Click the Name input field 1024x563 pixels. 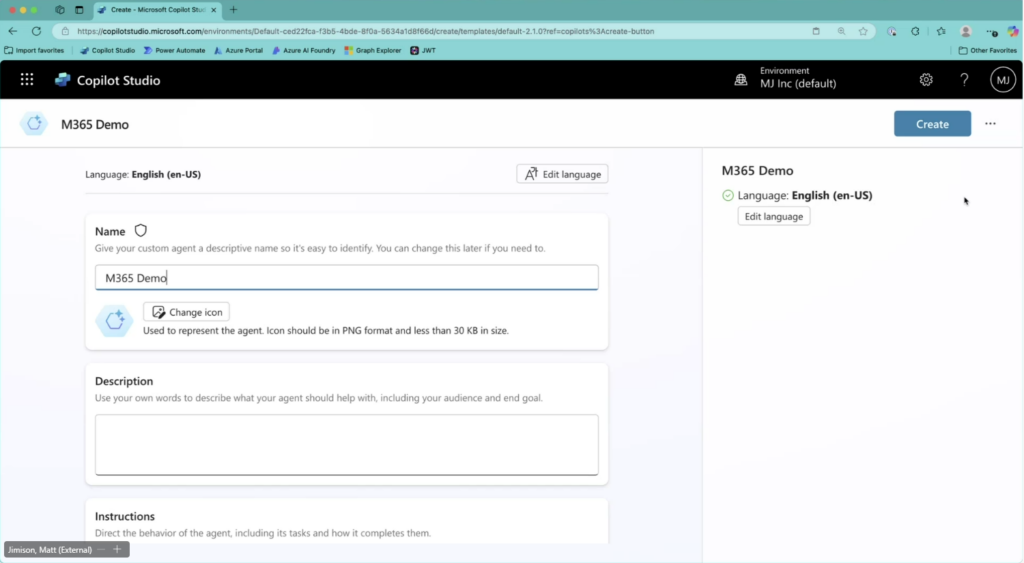[x=346, y=278]
